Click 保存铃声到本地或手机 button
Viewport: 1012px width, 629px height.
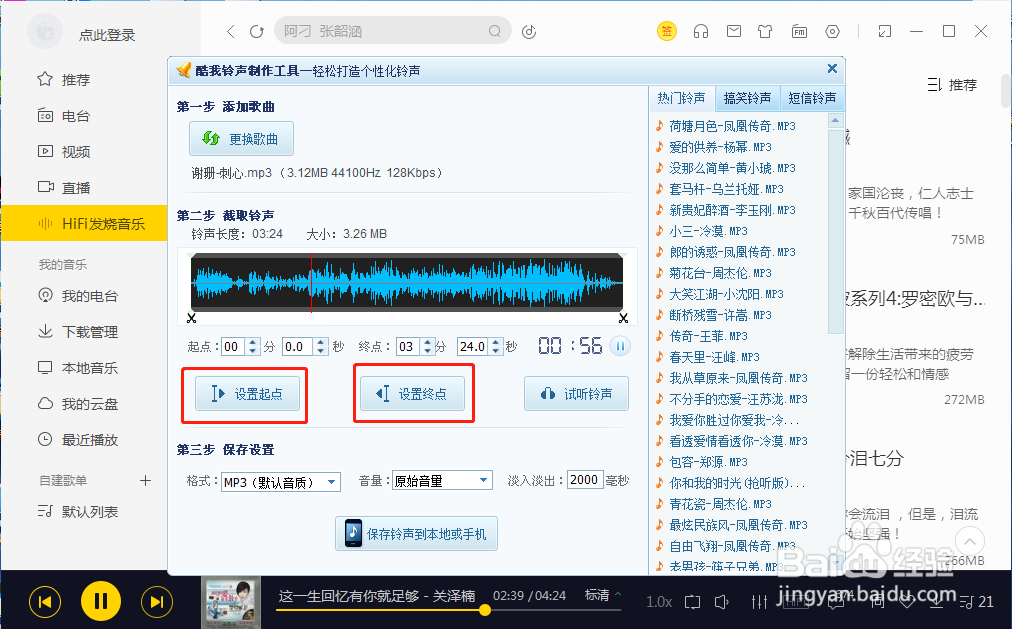click(x=416, y=534)
